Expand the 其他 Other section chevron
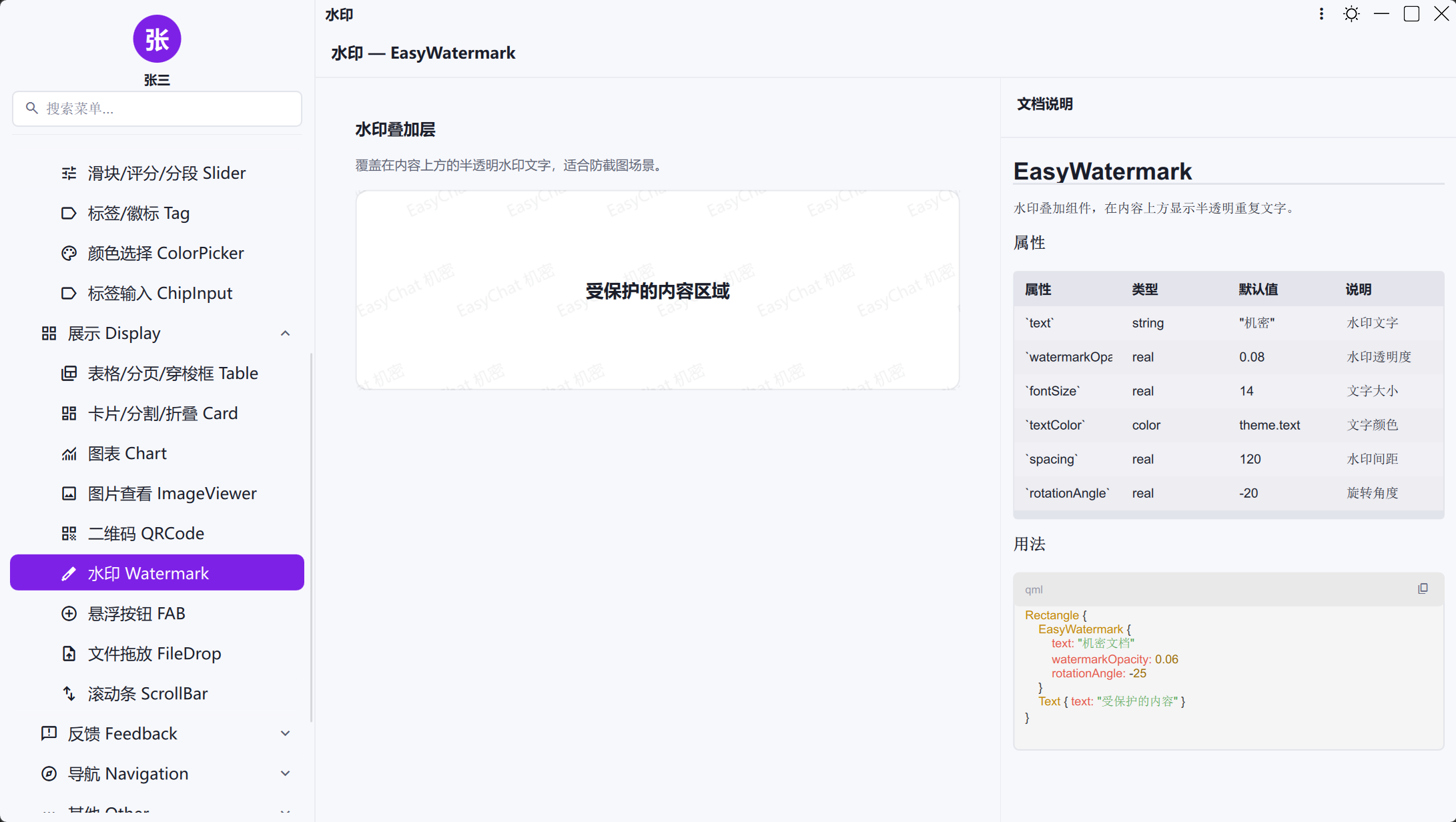 (x=285, y=813)
